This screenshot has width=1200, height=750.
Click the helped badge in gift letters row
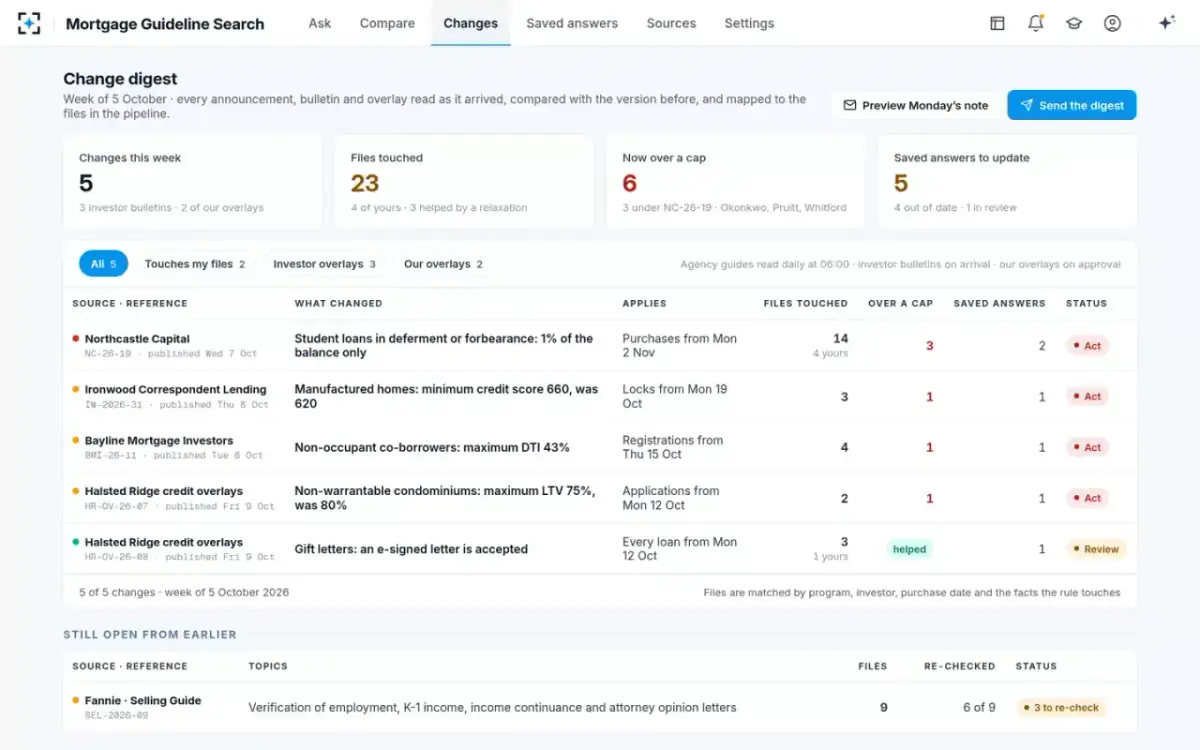(909, 549)
